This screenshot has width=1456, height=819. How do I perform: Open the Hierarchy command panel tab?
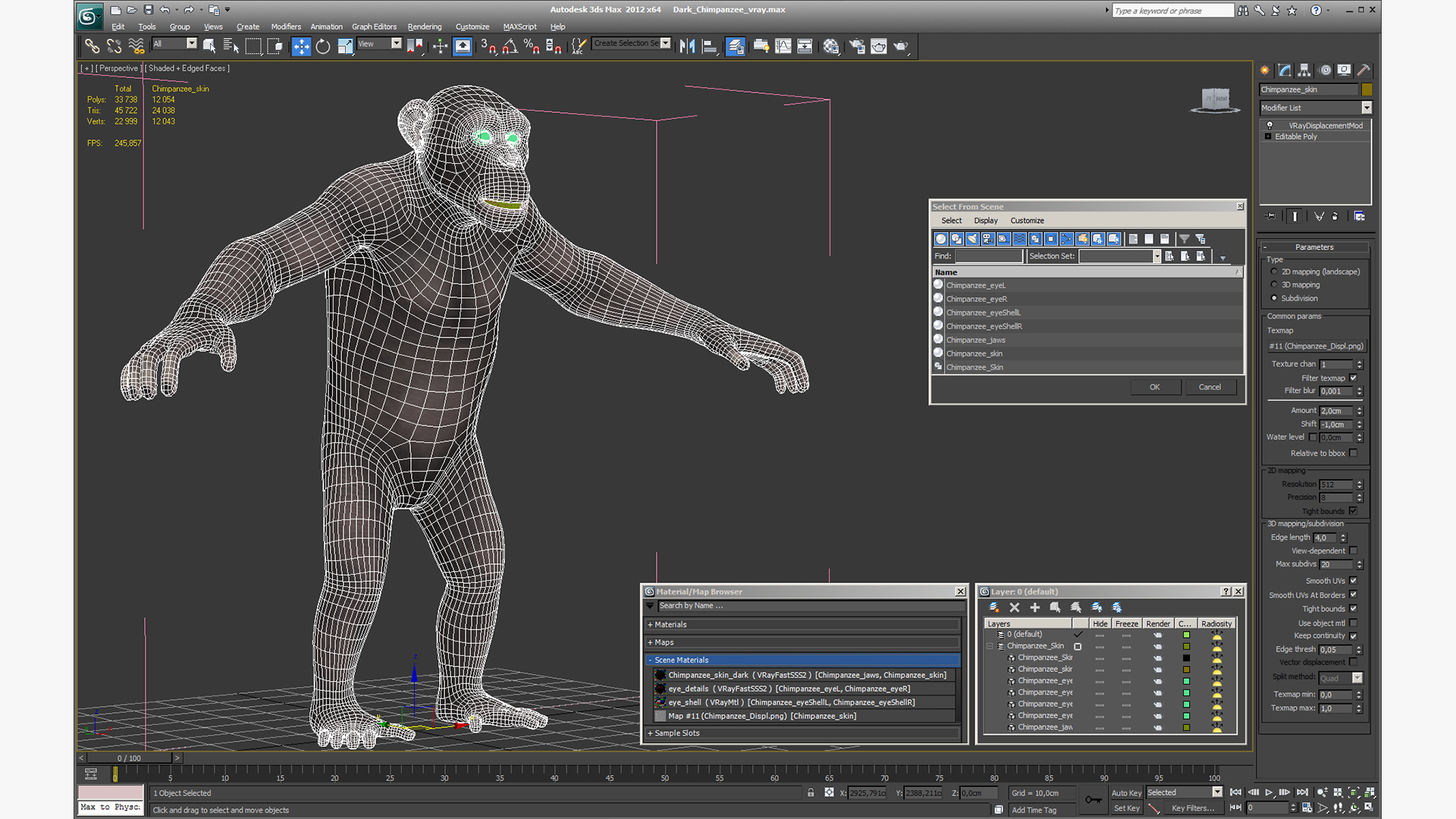pyautogui.click(x=1304, y=70)
